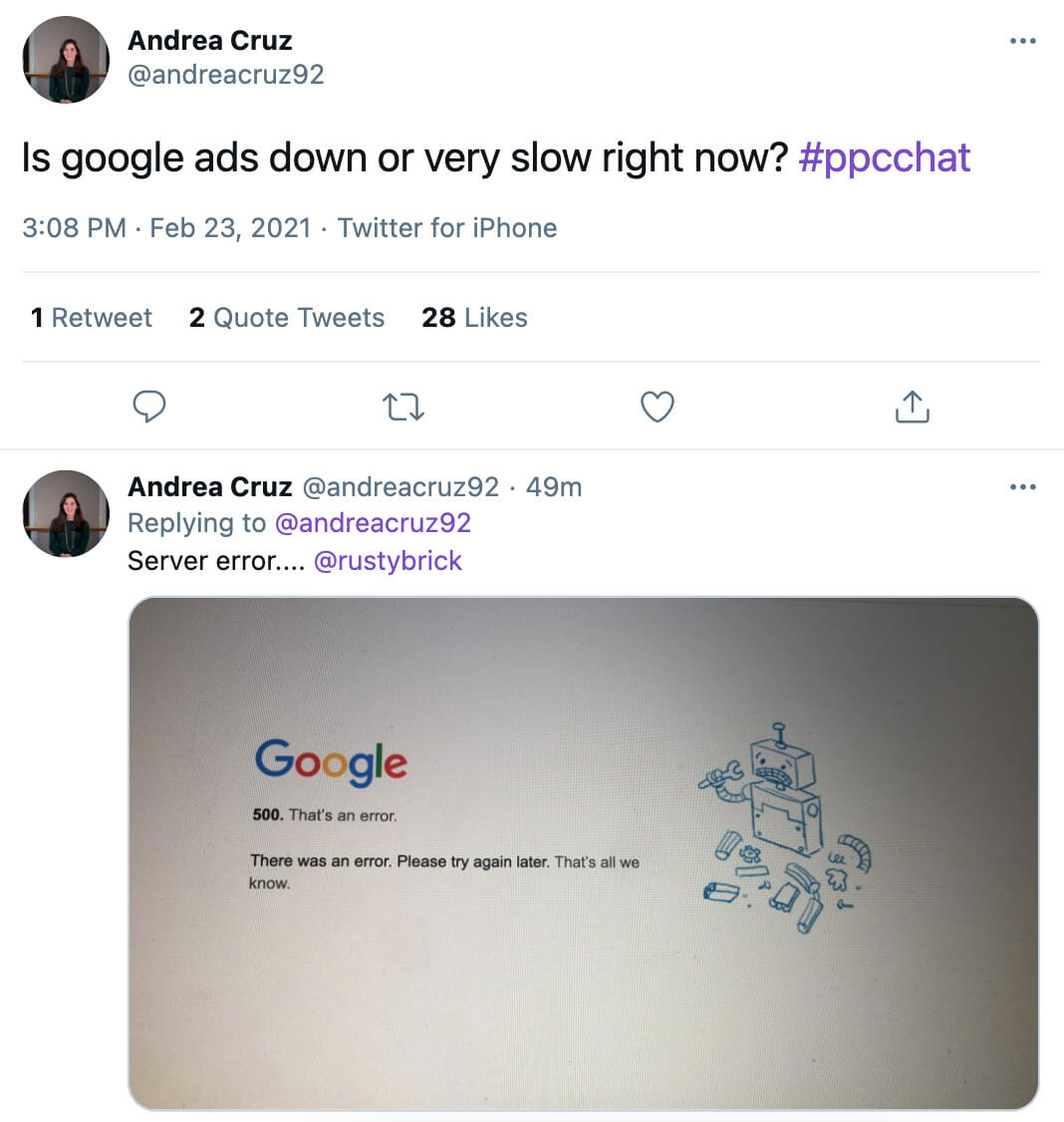The image size is (1064, 1122).
Task: Click Andrea Cruz avatar on reply tweet
Action: [x=66, y=513]
